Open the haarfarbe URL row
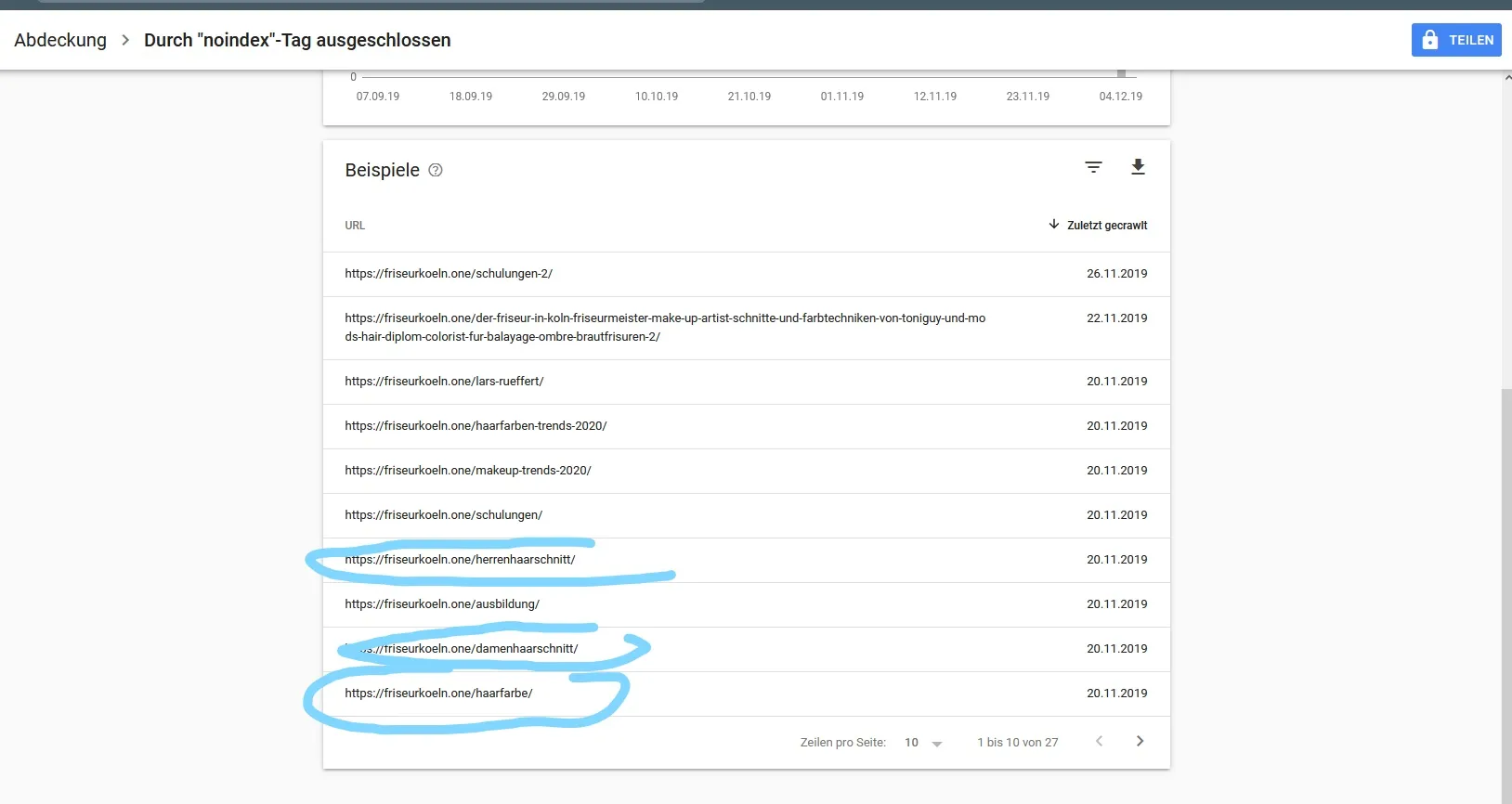Image resolution: width=1512 pixels, height=804 pixels. tap(746, 694)
